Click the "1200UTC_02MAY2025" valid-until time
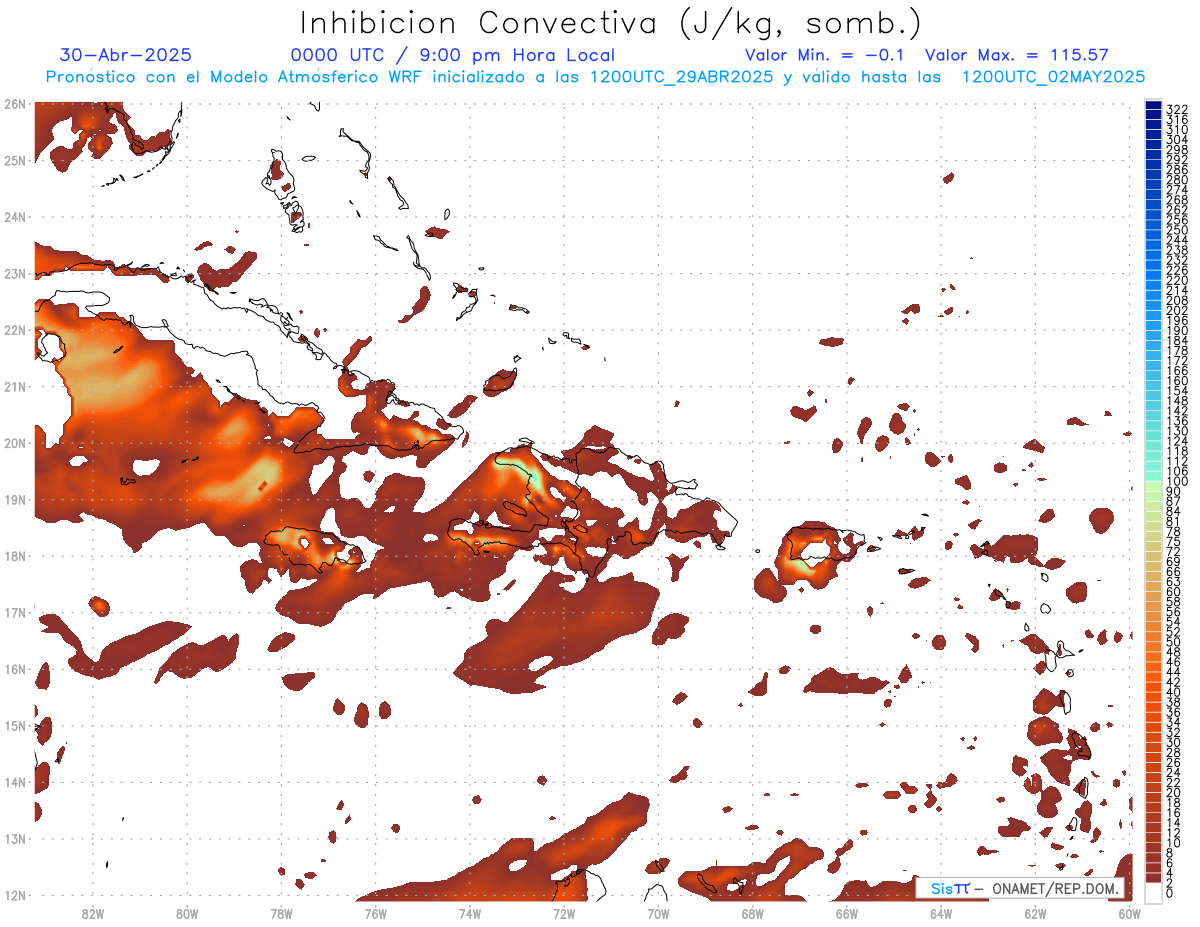The height and width of the screenshot is (927, 1200). tap(1053, 77)
